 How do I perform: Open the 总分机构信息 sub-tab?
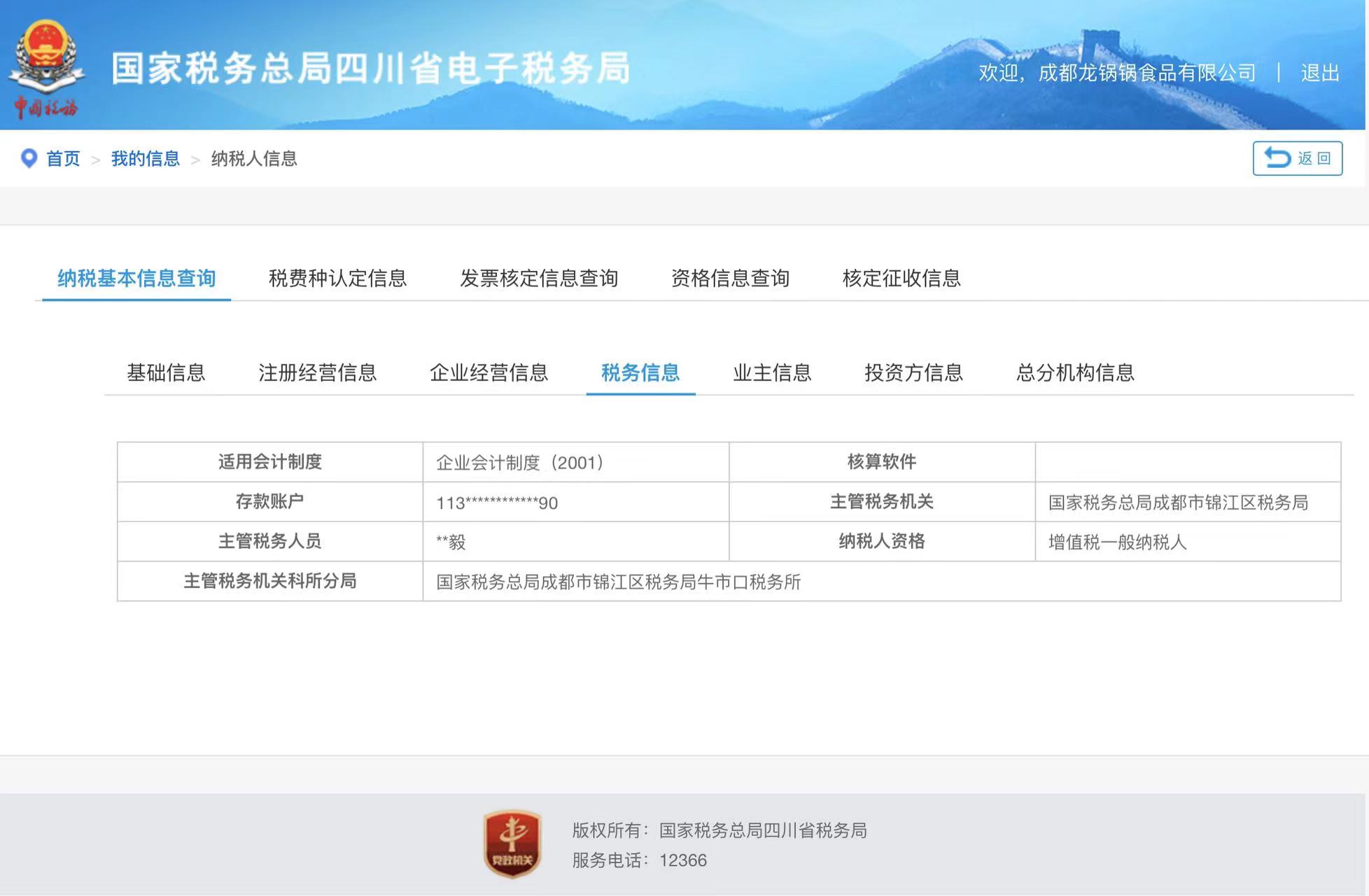pyautogui.click(x=1075, y=372)
